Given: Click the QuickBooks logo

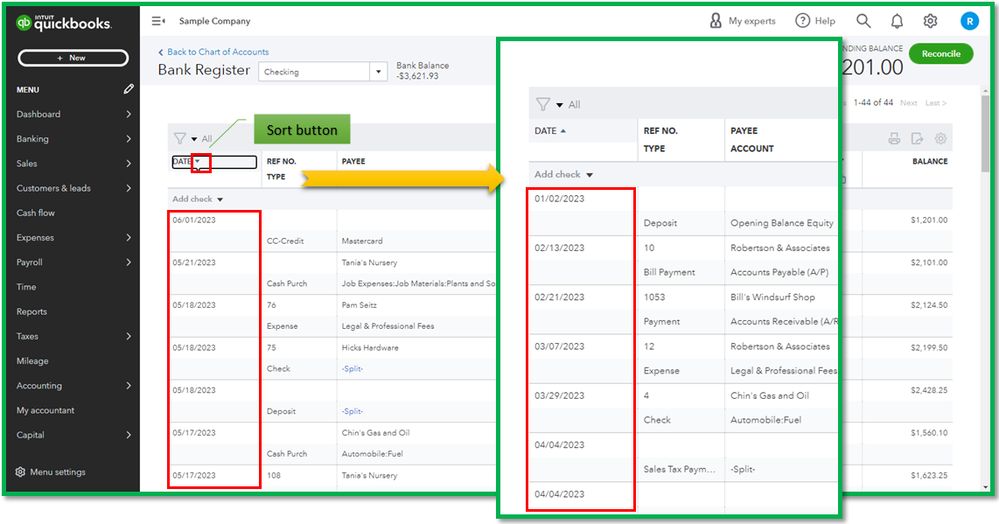Looking at the screenshot, I should (x=63, y=23).
